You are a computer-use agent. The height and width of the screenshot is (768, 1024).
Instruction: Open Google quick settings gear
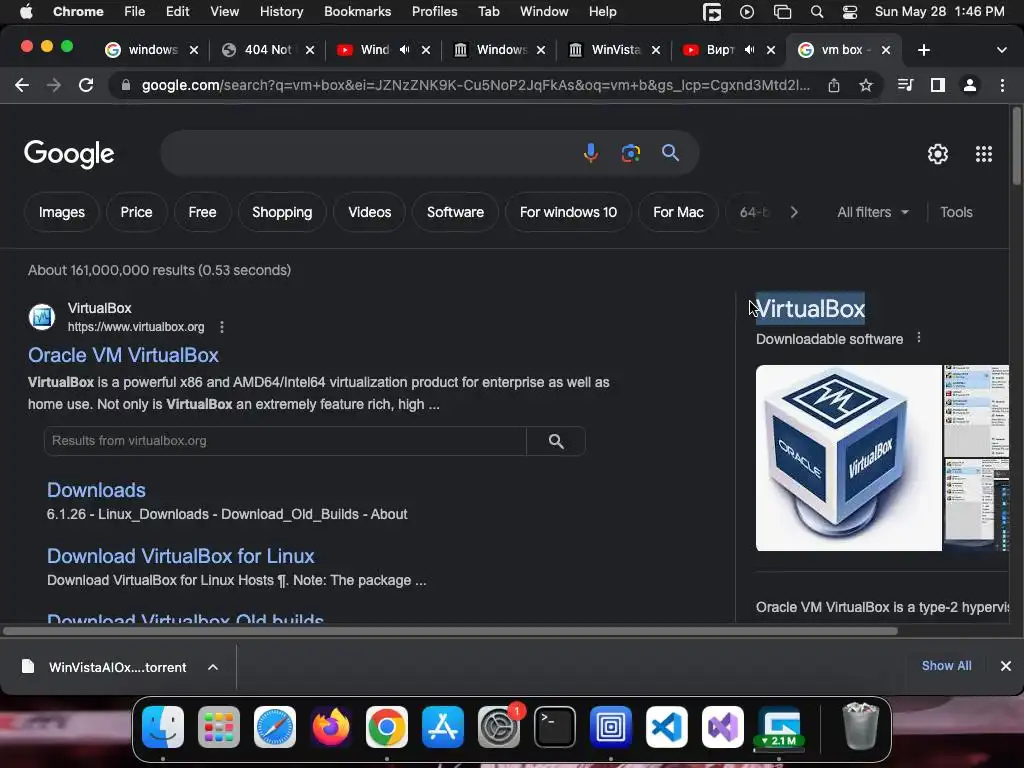pyautogui.click(x=938, y=154)
